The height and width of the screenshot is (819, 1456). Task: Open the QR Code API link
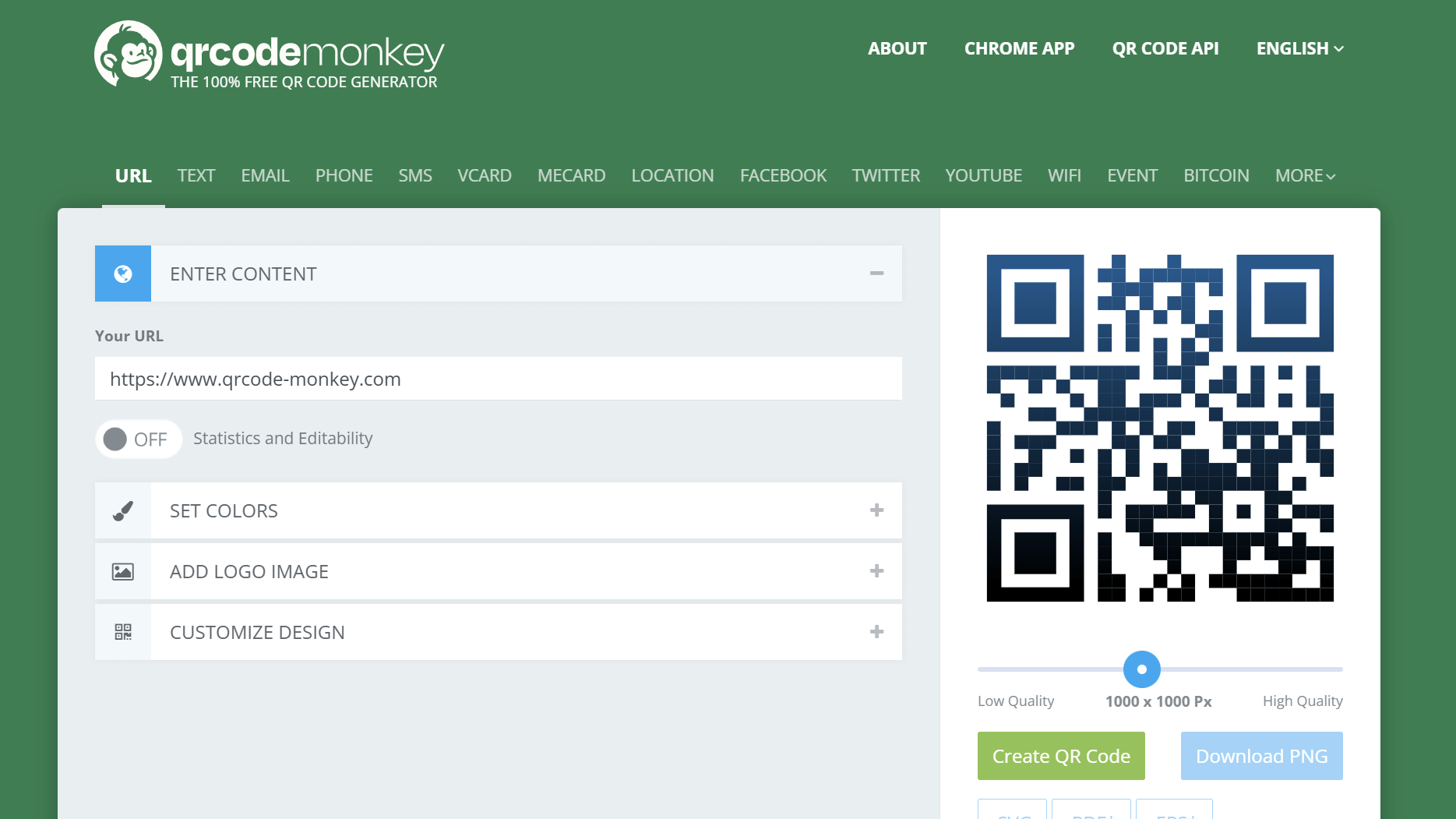tap(1165, 48)
